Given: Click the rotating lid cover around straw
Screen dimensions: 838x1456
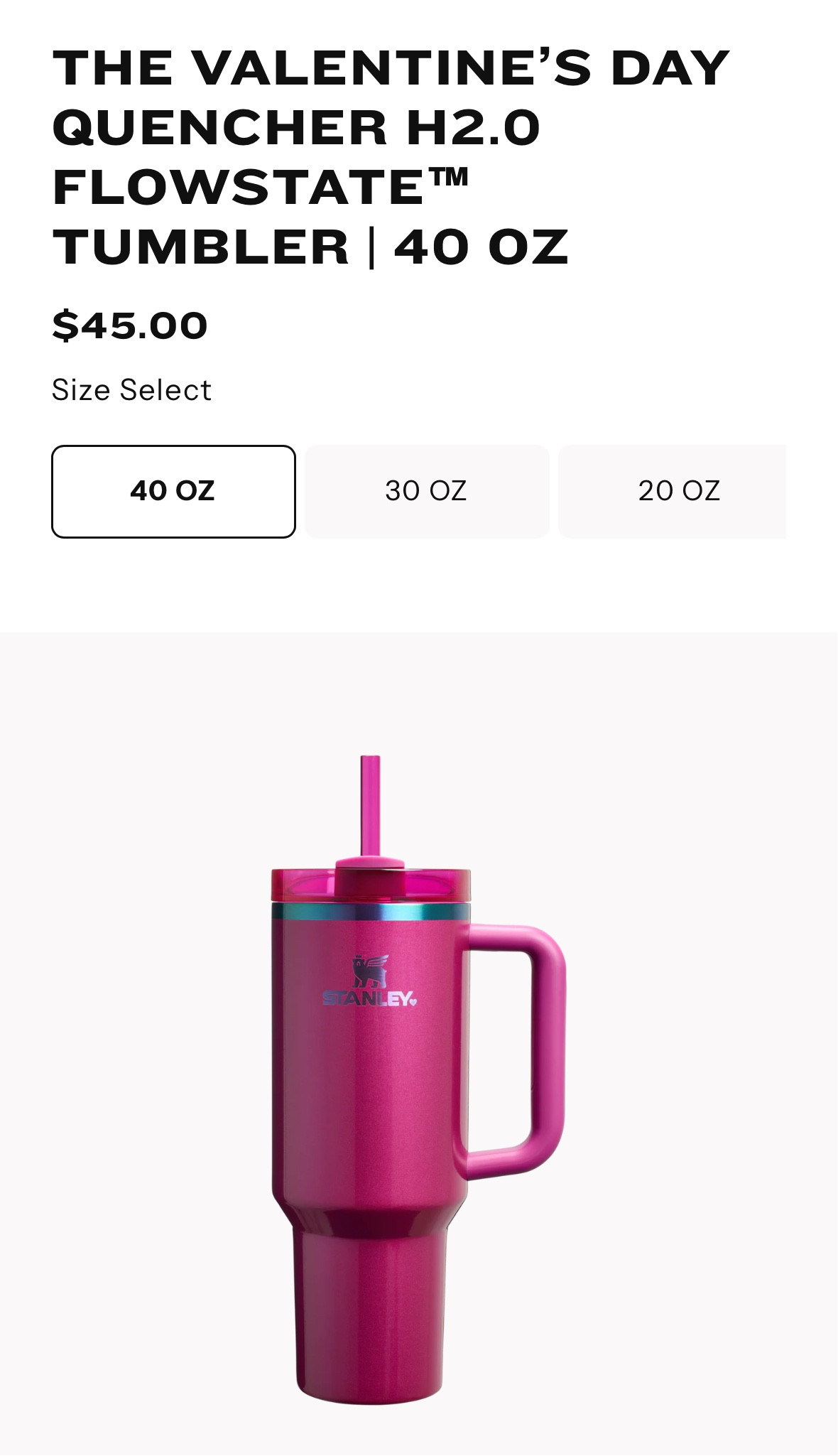Looking at the screenshot, I should 370,878.
